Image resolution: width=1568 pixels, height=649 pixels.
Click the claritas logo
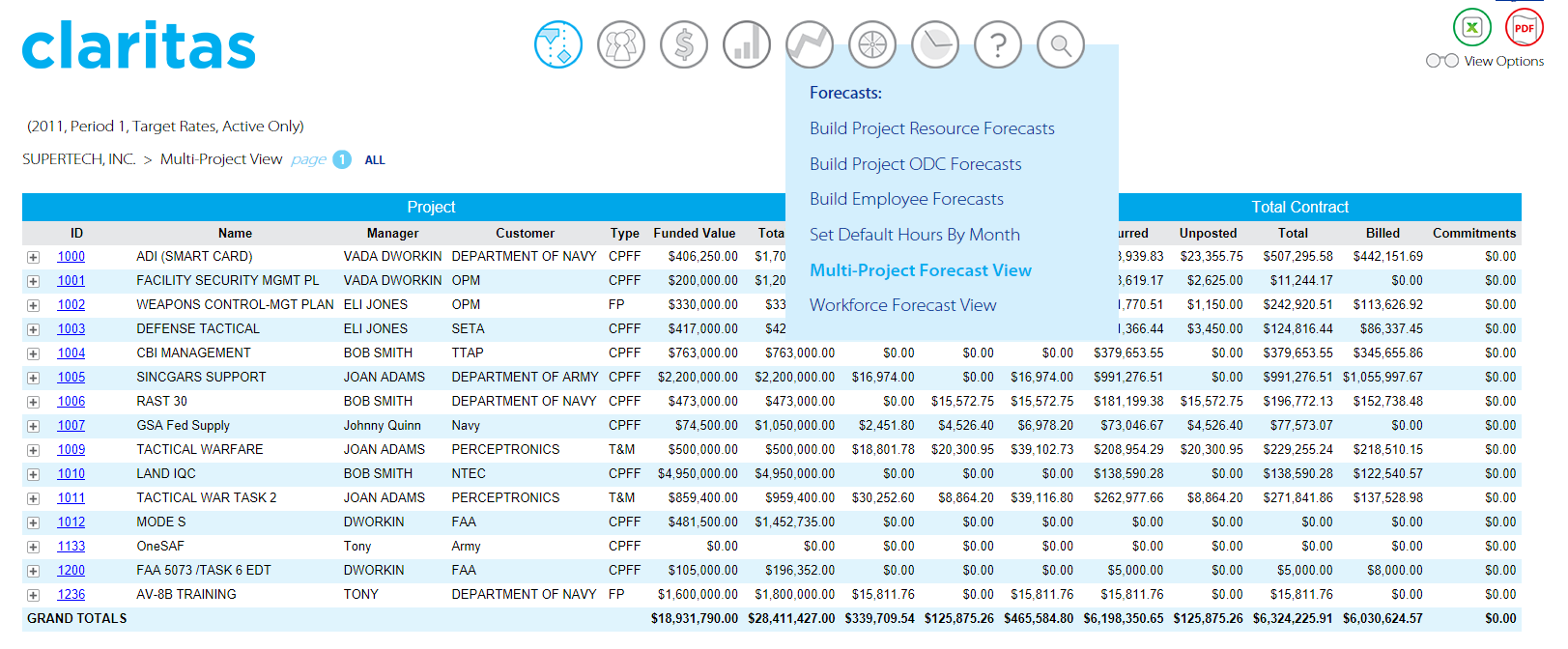click(139, 45)
